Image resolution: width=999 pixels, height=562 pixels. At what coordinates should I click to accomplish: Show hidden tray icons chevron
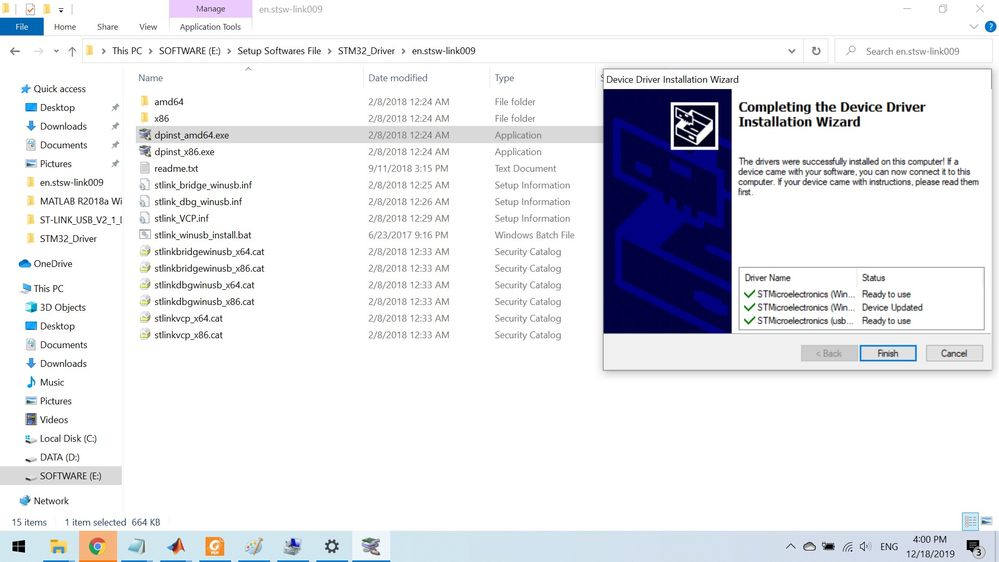[x=790, y=547]
